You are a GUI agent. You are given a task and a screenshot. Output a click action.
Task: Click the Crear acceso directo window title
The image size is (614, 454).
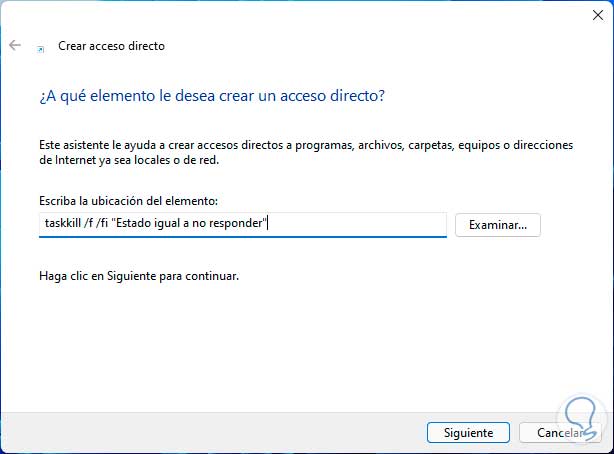[x=111, y=46]
